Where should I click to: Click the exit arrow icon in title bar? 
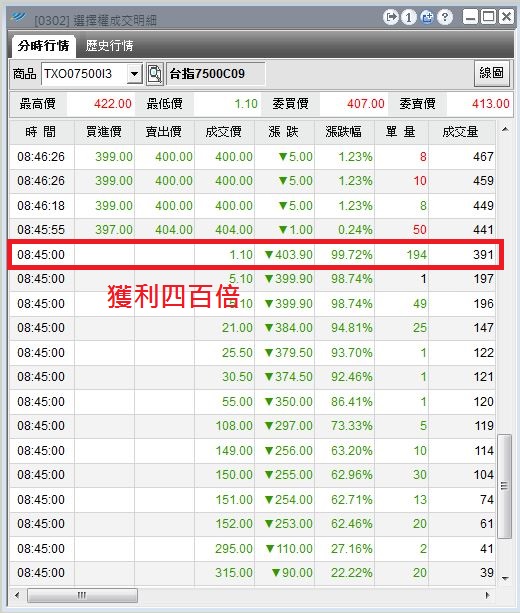point(391,17)
